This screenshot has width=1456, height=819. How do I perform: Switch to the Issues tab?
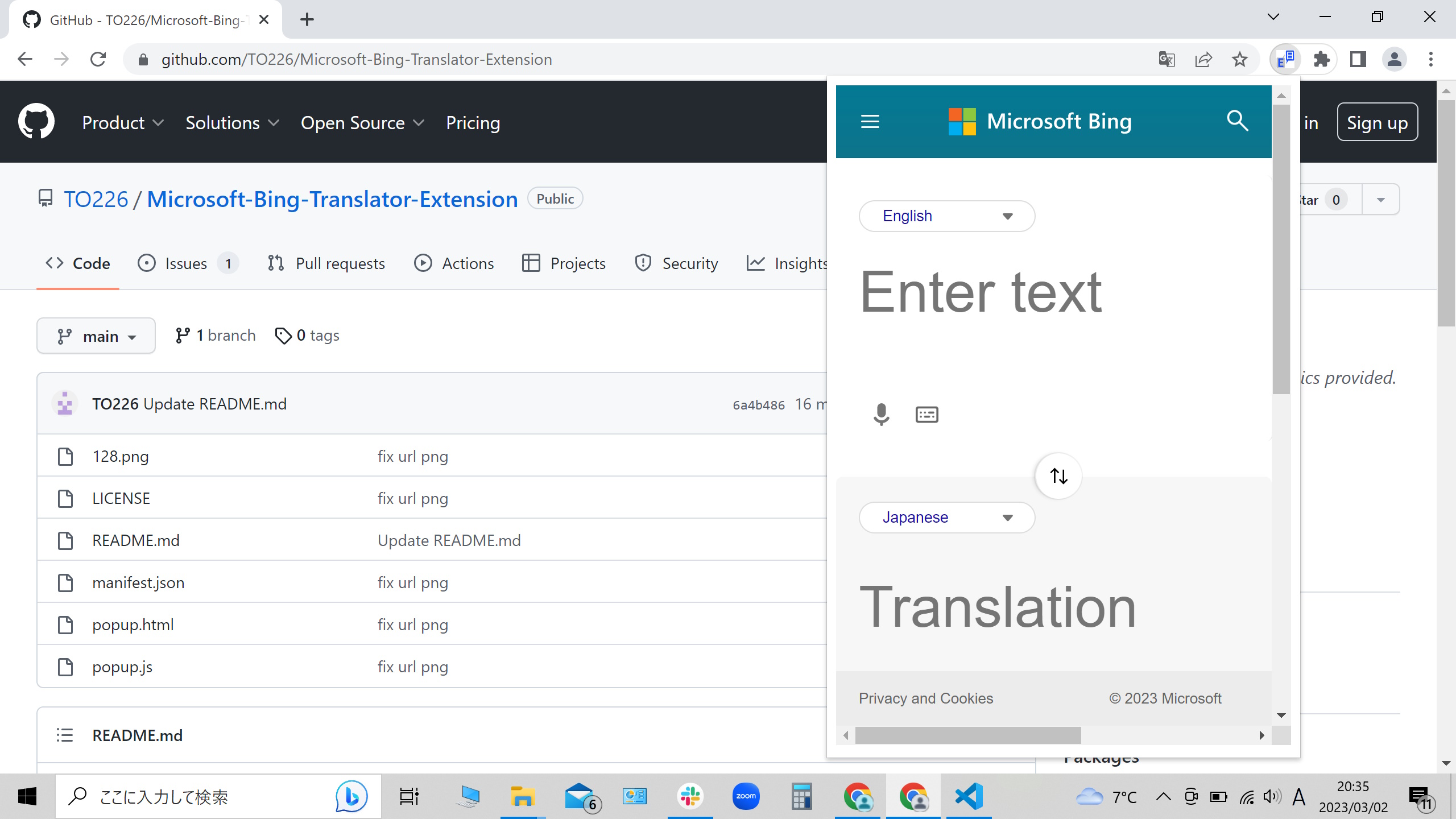pyautogui.click(x=186, y=263)
